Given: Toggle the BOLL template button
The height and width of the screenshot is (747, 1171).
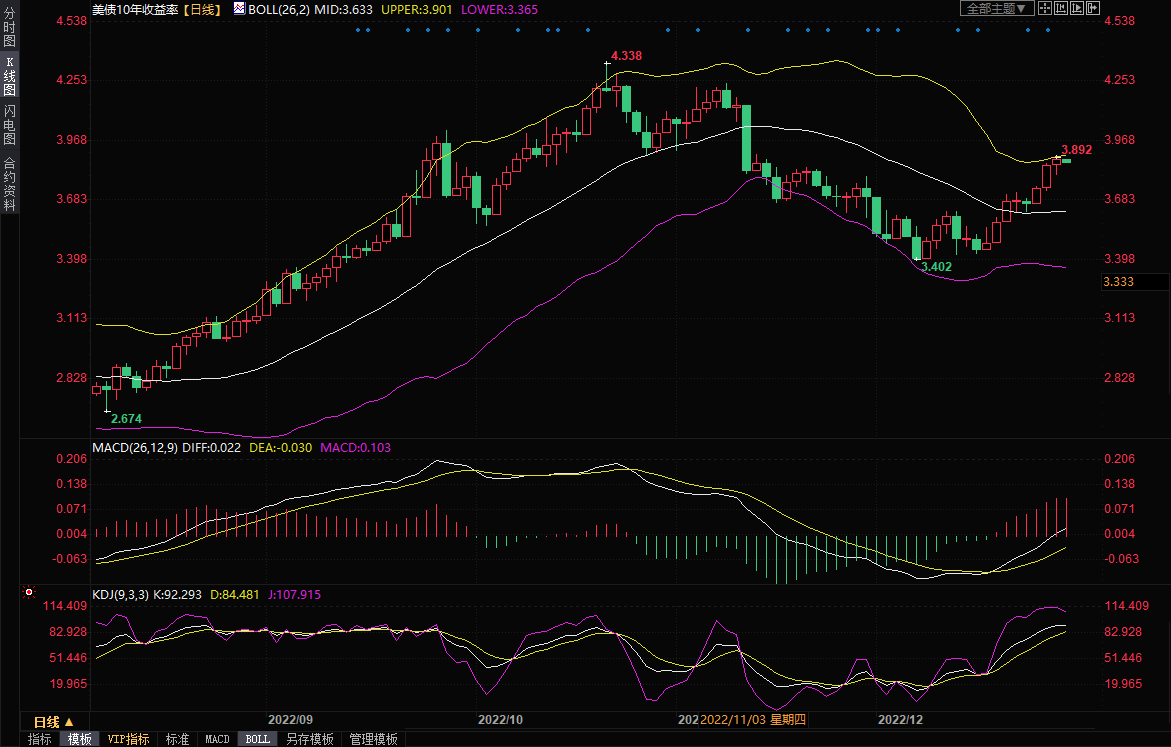Looking at the screenshot, I should 257,739.
